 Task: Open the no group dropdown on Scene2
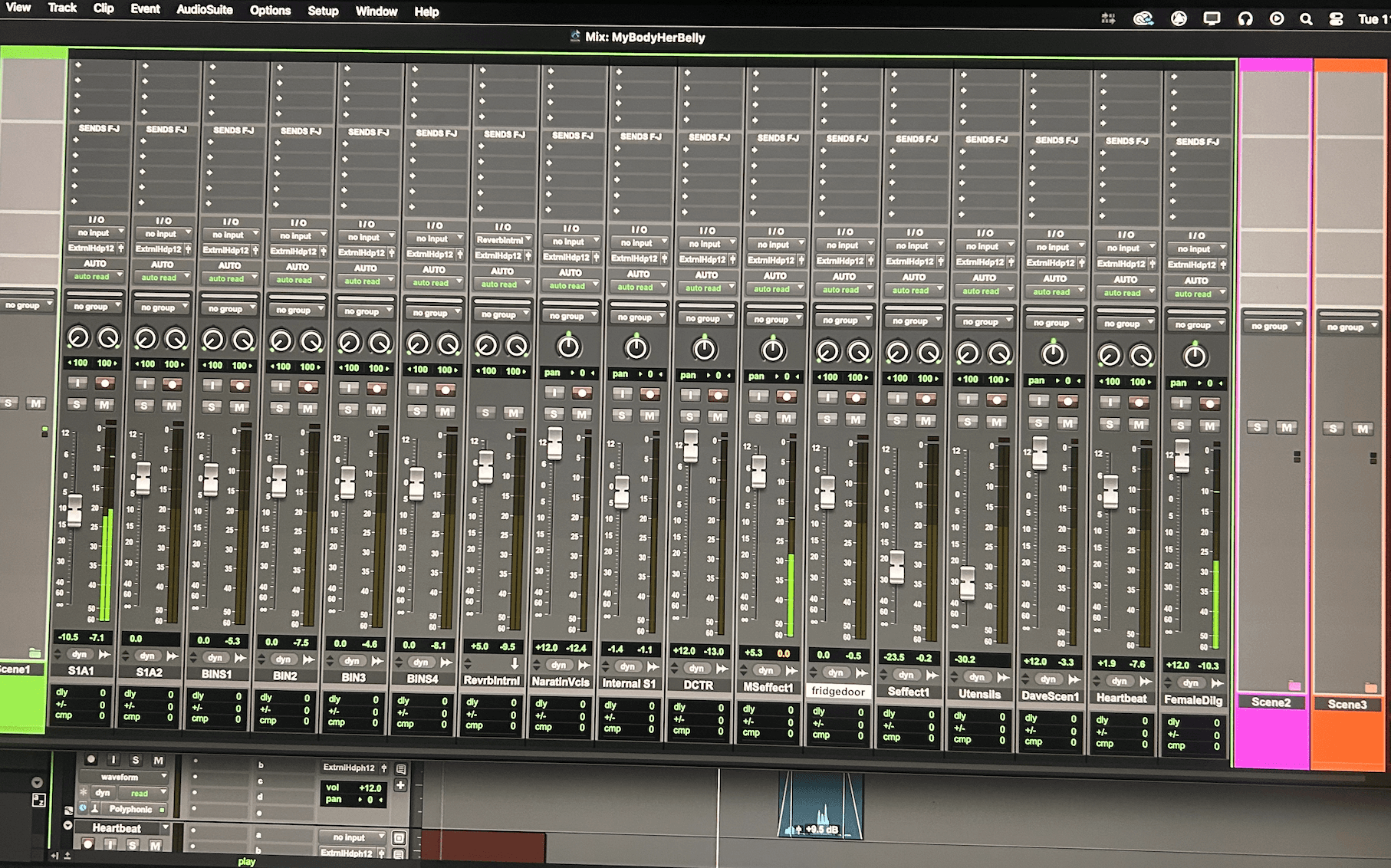coord(1275,326)
